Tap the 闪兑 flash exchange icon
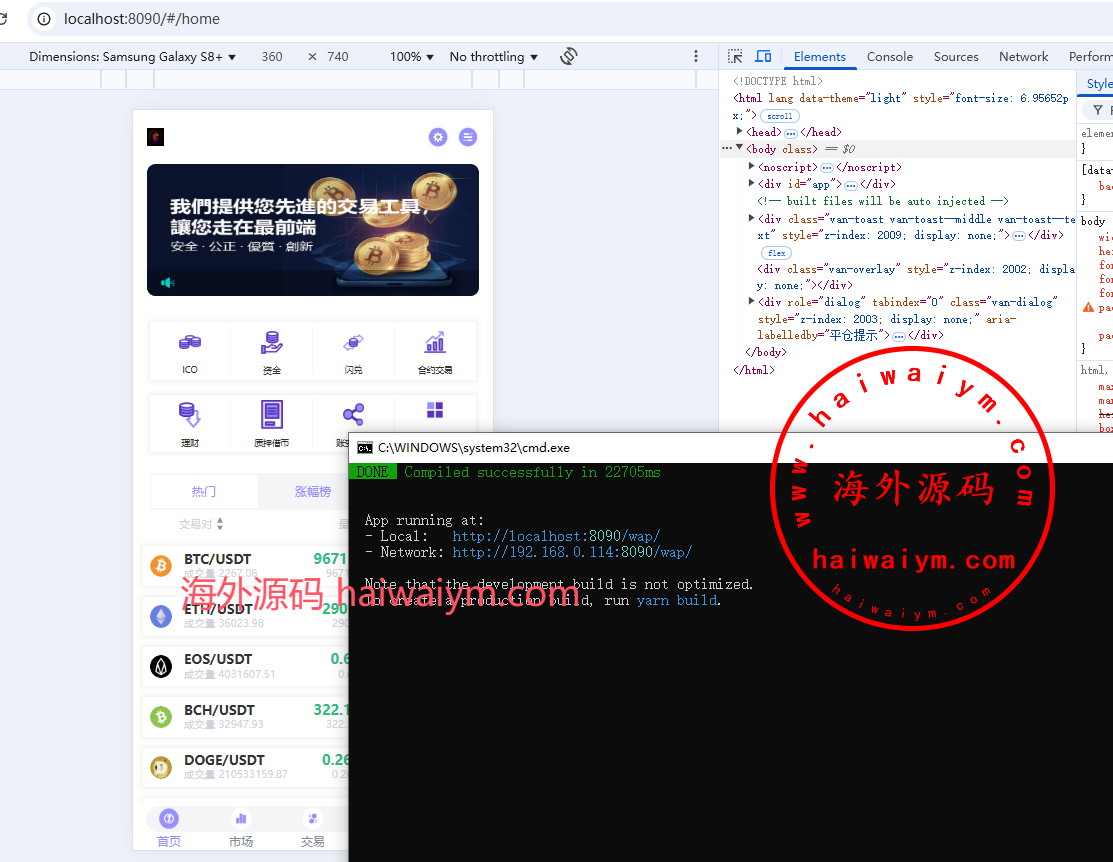Viewport: 1113px width, 862px height. (x=353, y=344)
